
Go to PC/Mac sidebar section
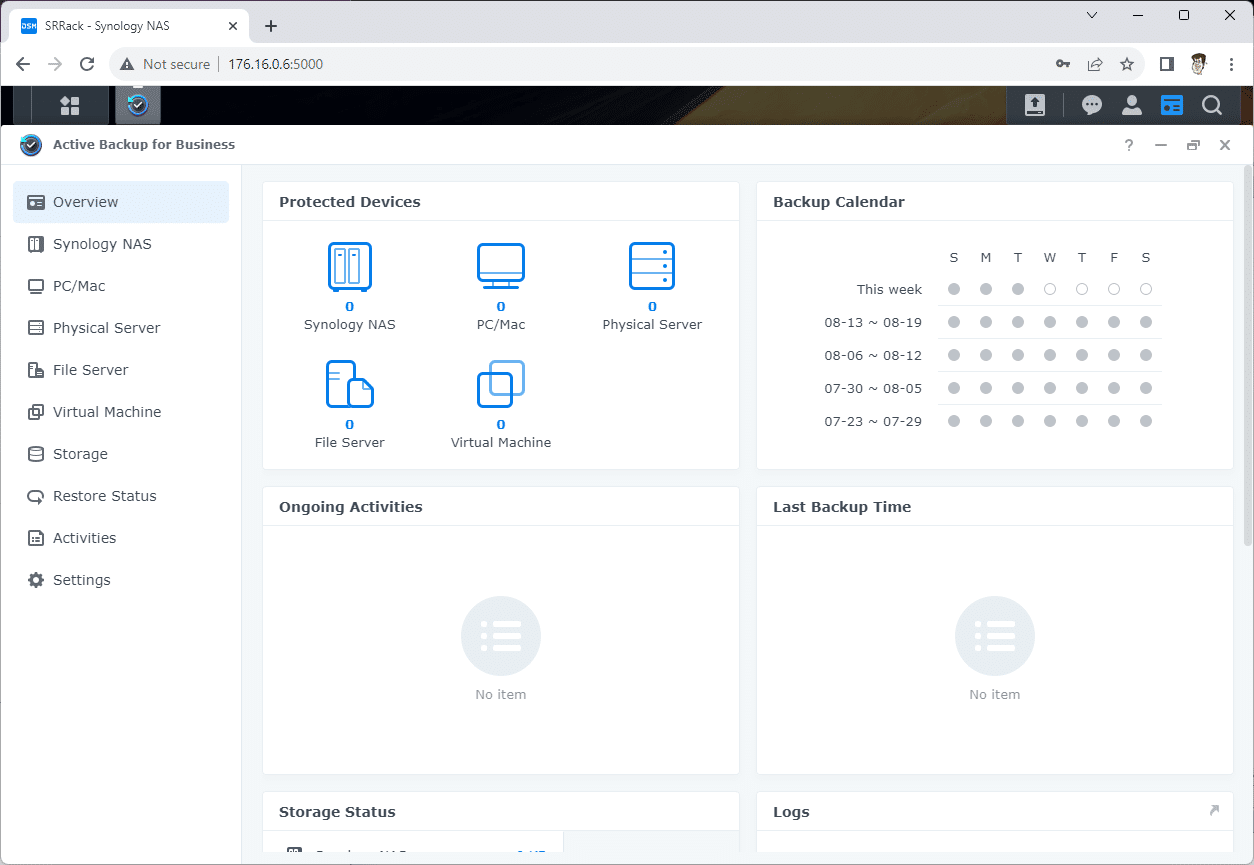(x=121, y=286)
